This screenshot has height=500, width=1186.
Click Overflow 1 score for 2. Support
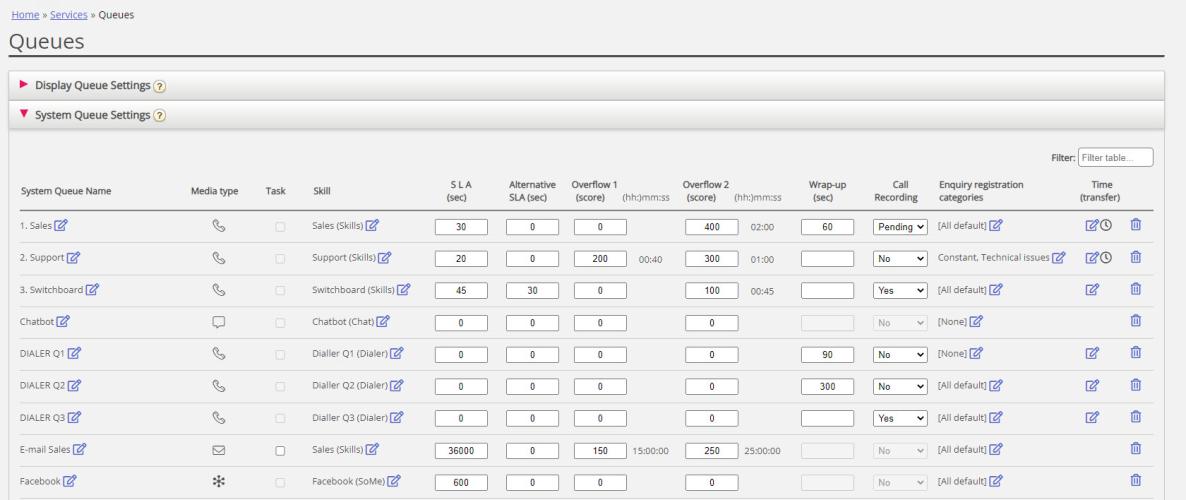point(601,259)
